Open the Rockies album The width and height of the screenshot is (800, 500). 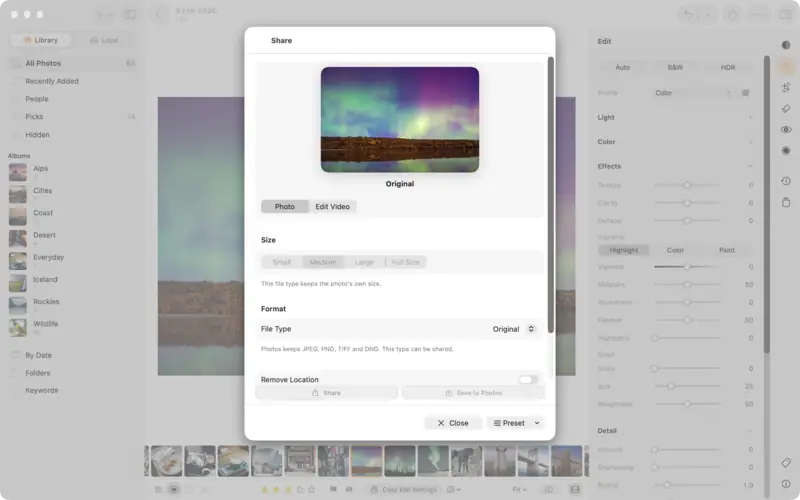click(x=73, y=306)
